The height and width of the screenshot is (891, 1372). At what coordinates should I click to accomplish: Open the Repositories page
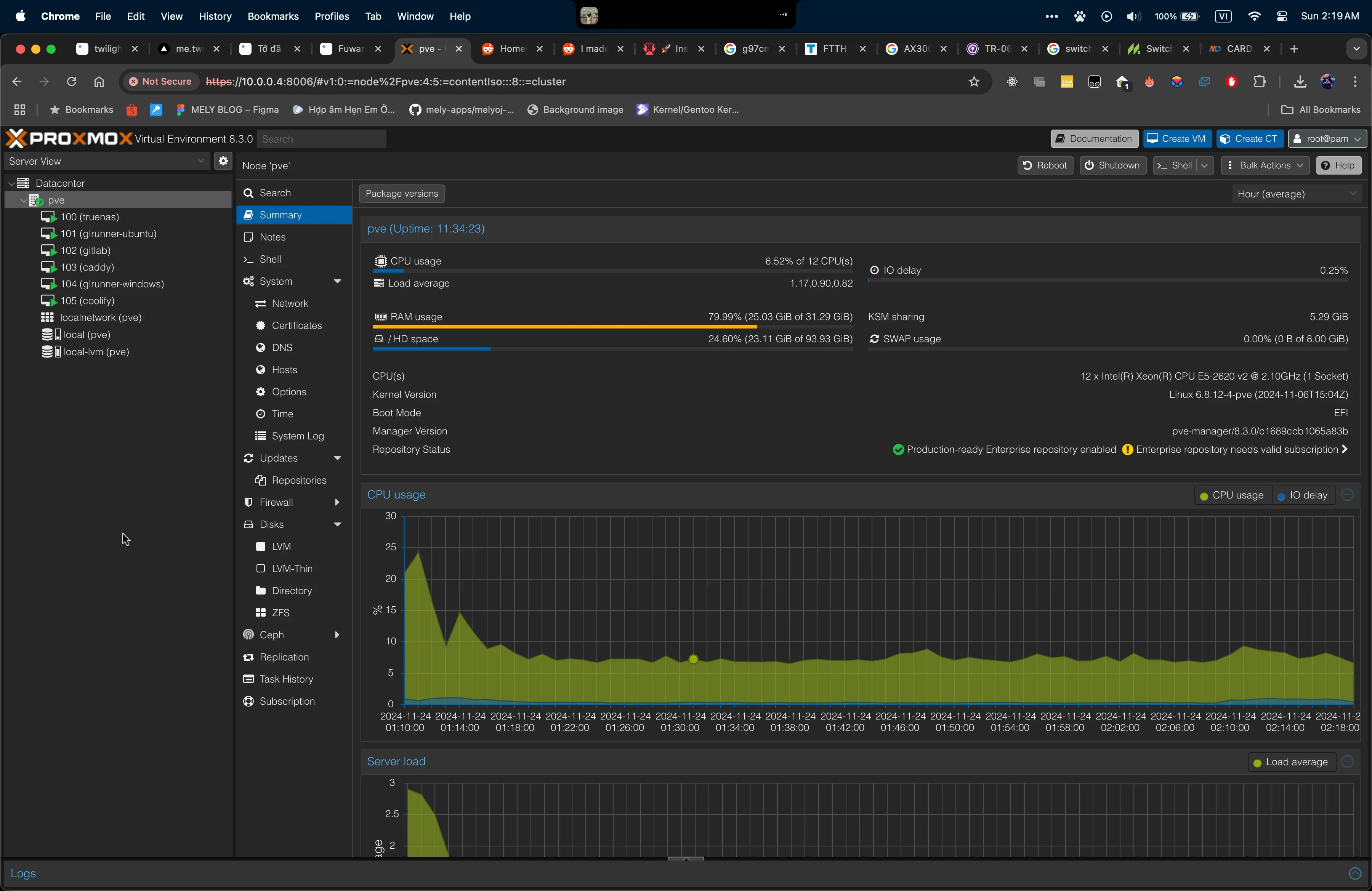point(294,480)
